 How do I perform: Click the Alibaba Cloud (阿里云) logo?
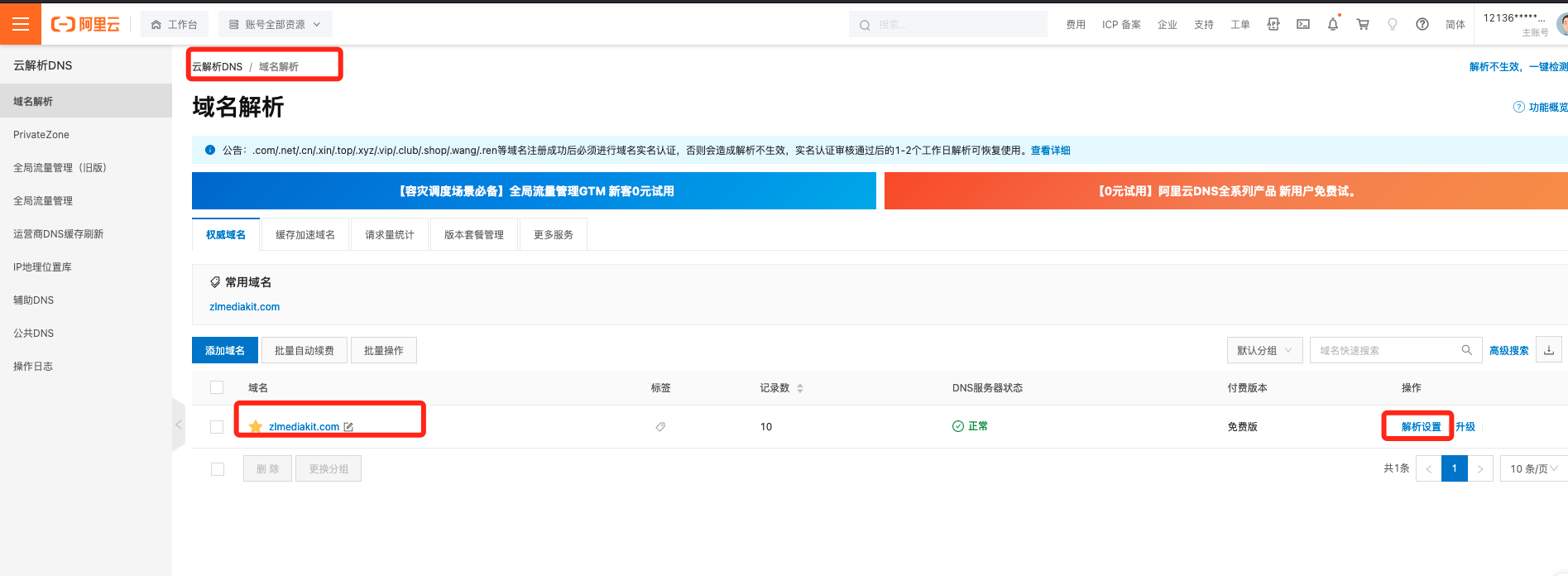coord(85,25)
